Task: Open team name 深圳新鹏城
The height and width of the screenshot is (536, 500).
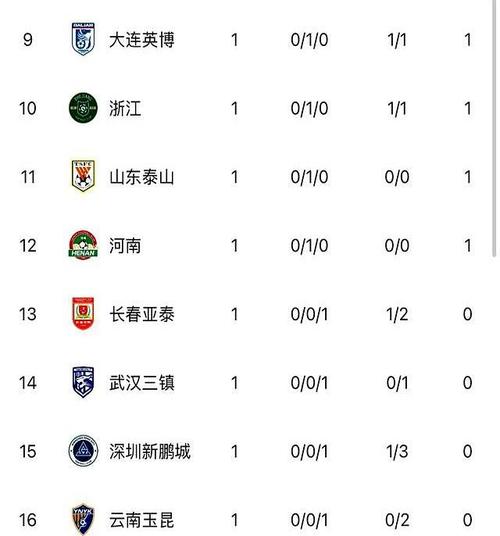Action: (150, 451)
